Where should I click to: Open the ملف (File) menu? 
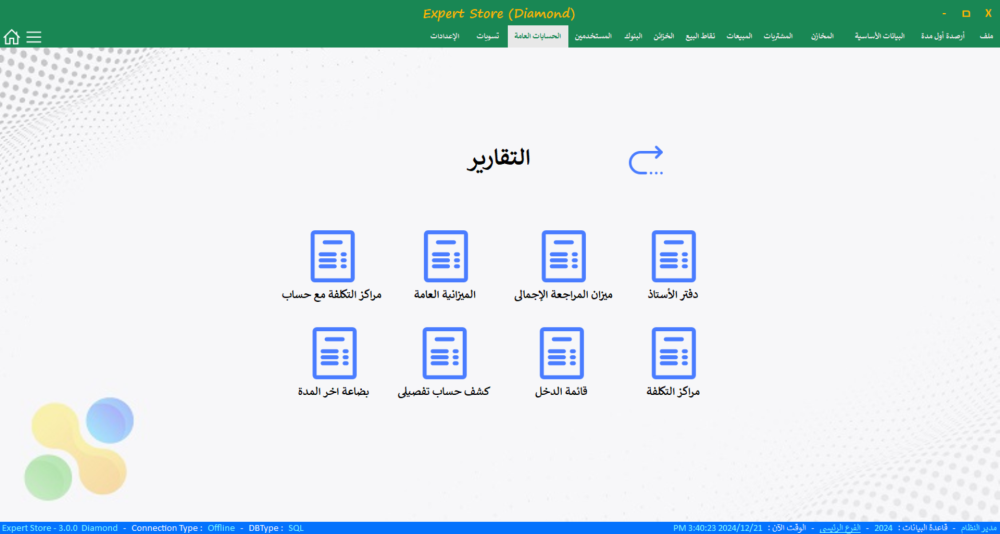[986, 37]
